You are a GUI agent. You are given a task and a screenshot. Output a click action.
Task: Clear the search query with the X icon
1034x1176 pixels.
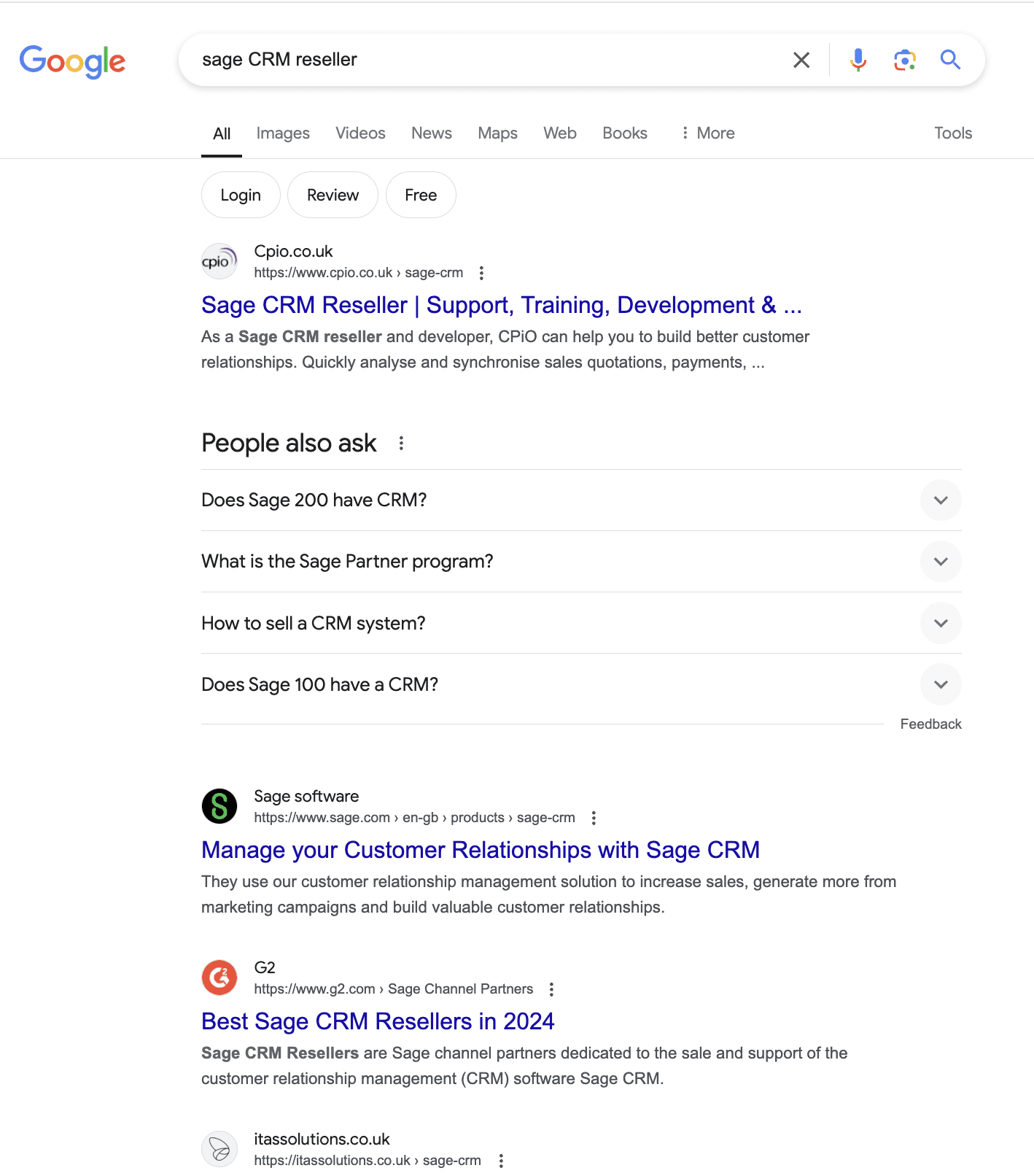(x=801, y=60)
